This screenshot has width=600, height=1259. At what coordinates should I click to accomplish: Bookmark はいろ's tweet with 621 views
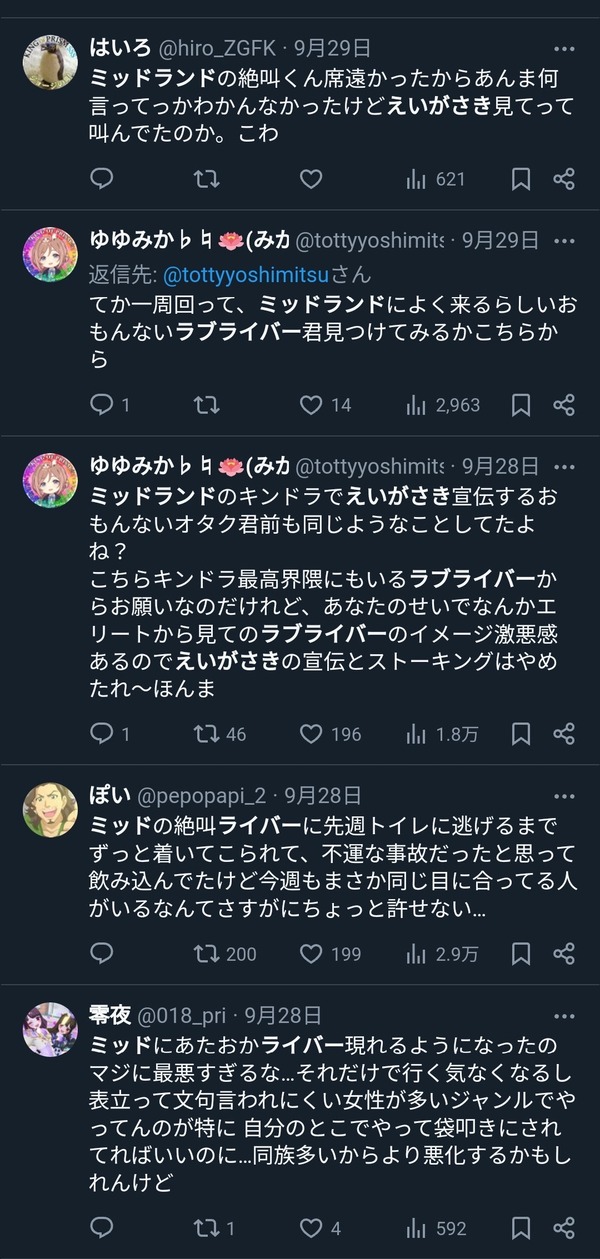(521, 179)
